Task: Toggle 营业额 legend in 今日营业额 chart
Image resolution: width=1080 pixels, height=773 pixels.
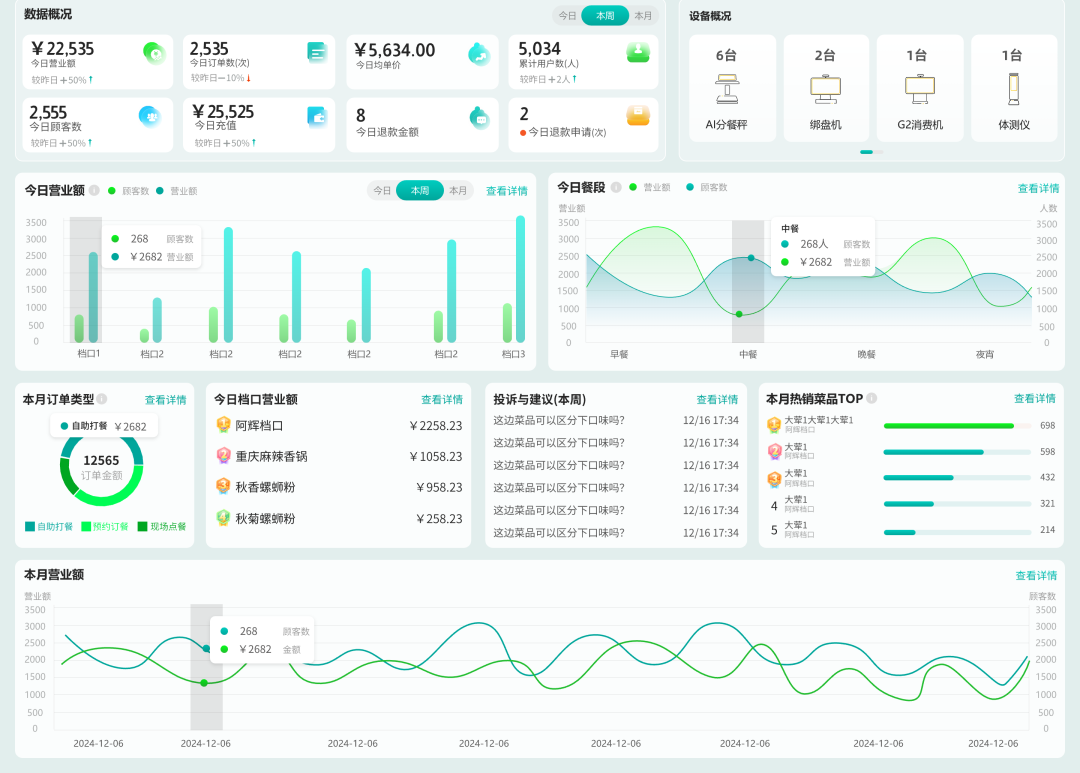Action: pyautogui.click(x=177, y=191)
